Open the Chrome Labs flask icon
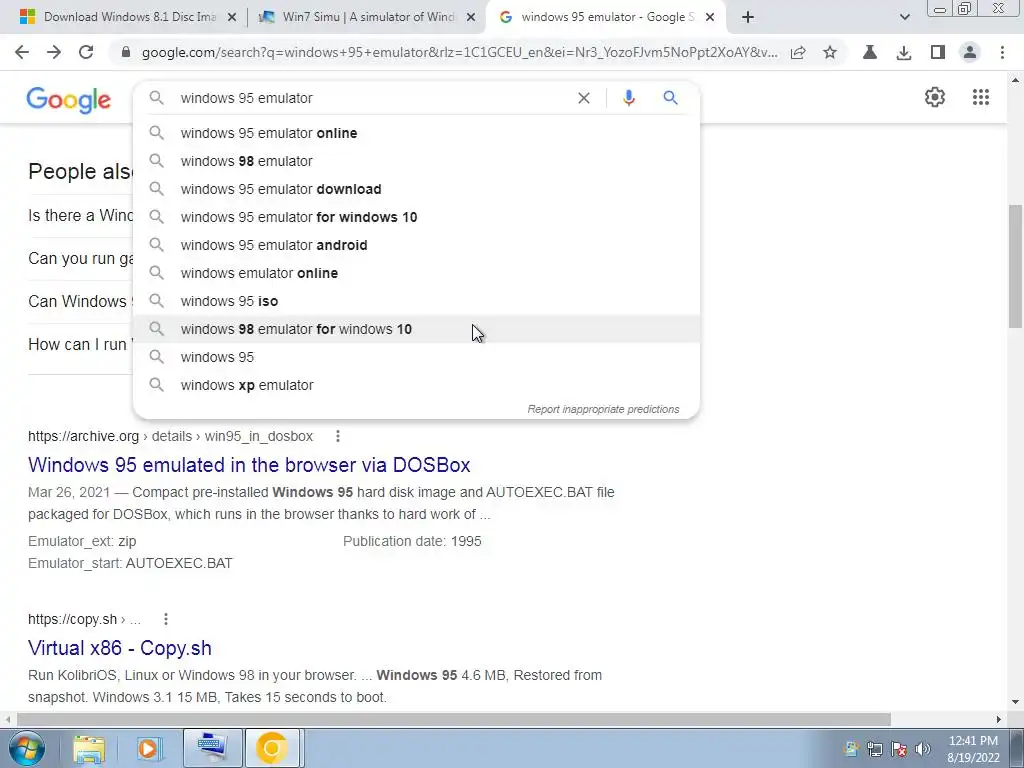This screenshot has height=768, width=1024. coord(870,52)
